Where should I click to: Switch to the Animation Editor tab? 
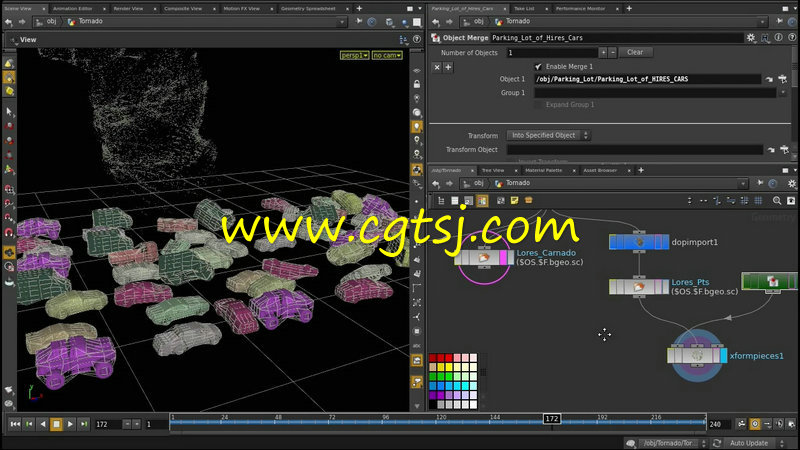pyautogui.click(x=72, y=9)
